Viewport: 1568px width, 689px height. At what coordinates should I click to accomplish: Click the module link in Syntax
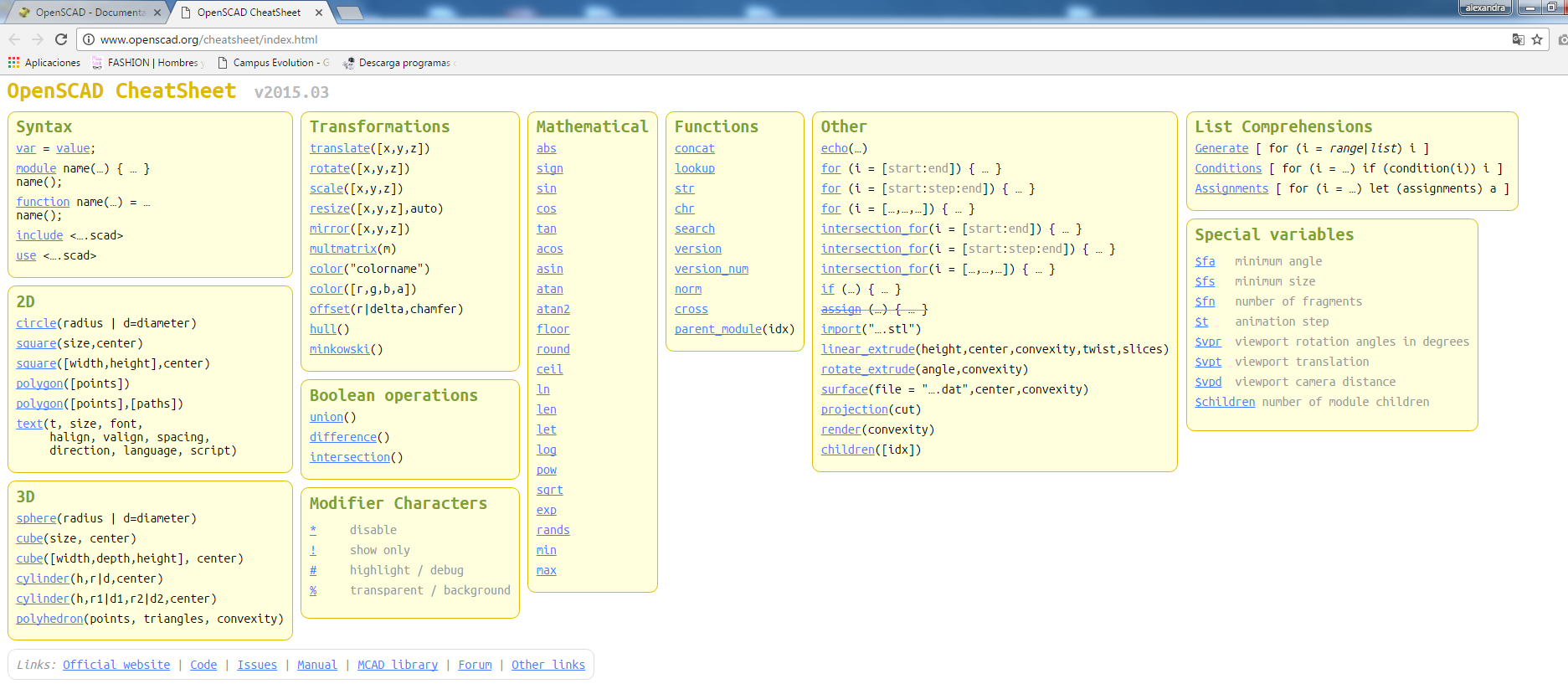36,168
